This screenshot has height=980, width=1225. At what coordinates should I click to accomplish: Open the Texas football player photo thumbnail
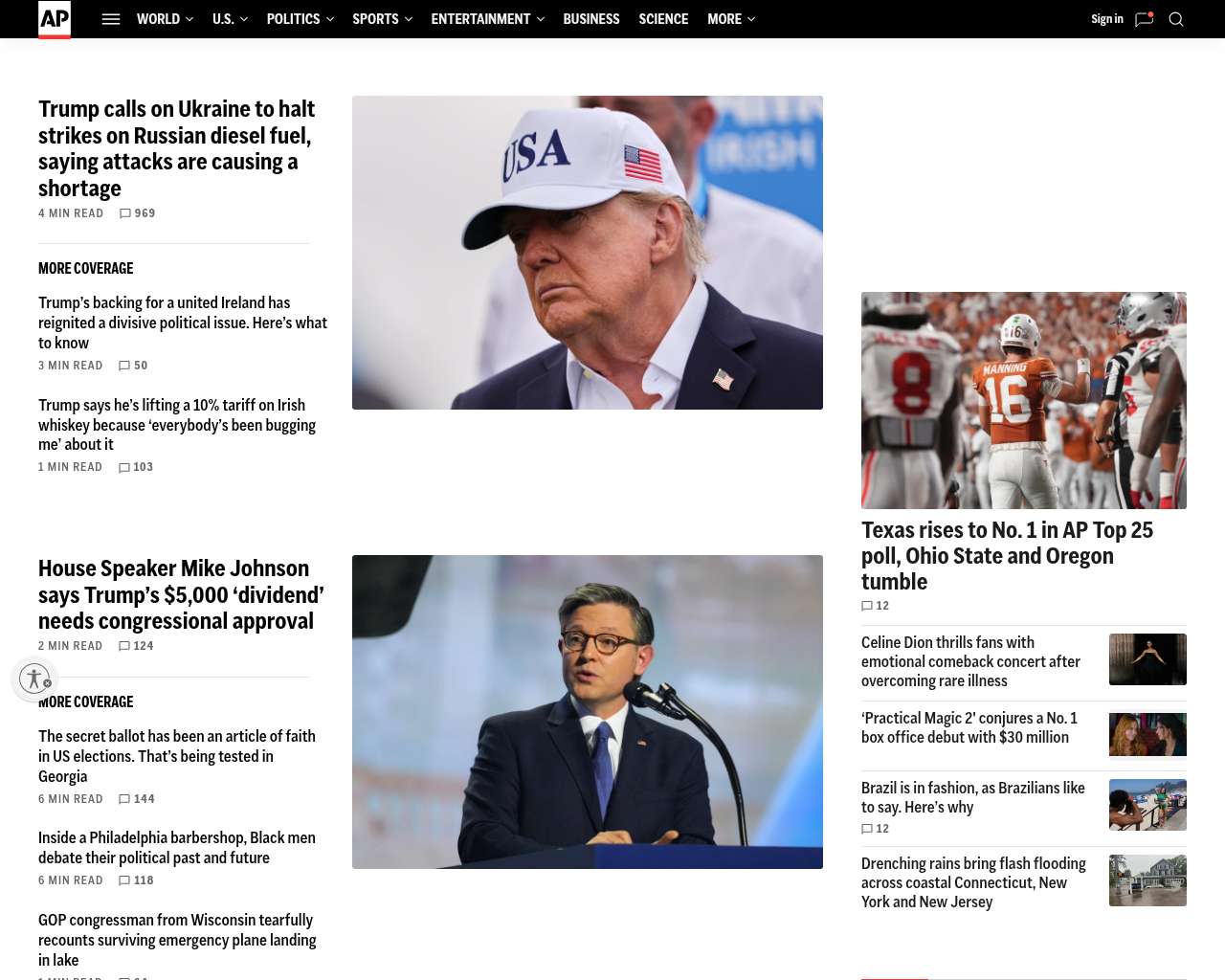(x=1024, y=400)
